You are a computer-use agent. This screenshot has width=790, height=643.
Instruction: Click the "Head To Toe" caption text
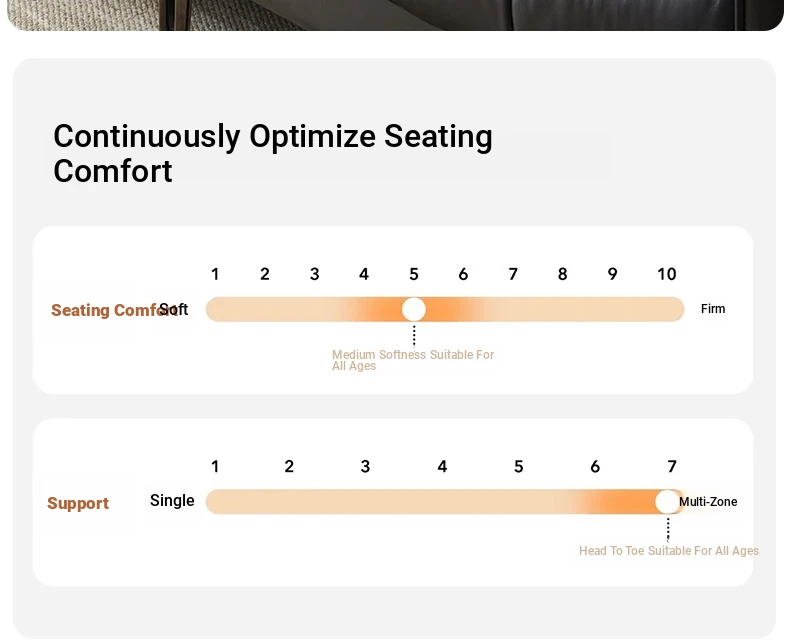611,551
